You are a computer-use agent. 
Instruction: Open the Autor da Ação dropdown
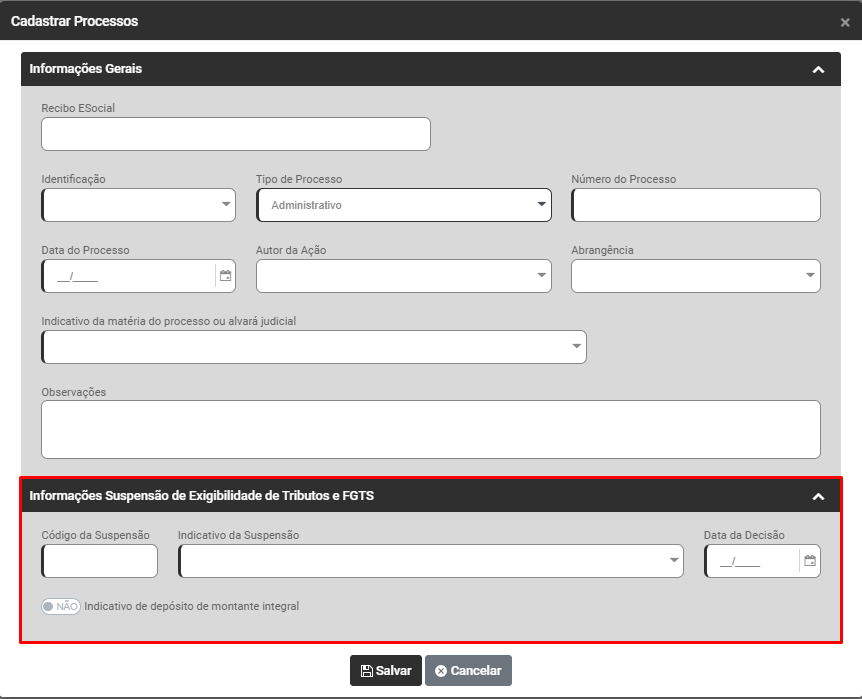coord(404,276)
